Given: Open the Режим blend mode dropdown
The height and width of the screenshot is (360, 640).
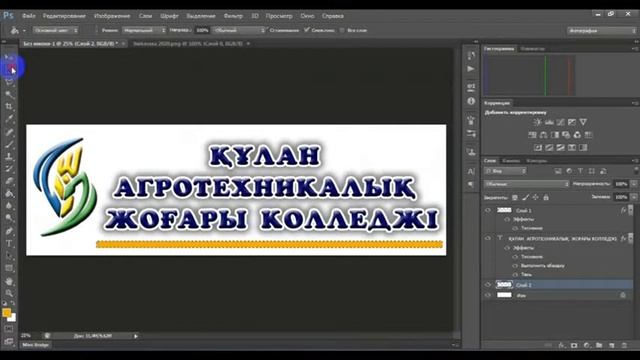Looking at the screenshot, I should pos(144,30).
